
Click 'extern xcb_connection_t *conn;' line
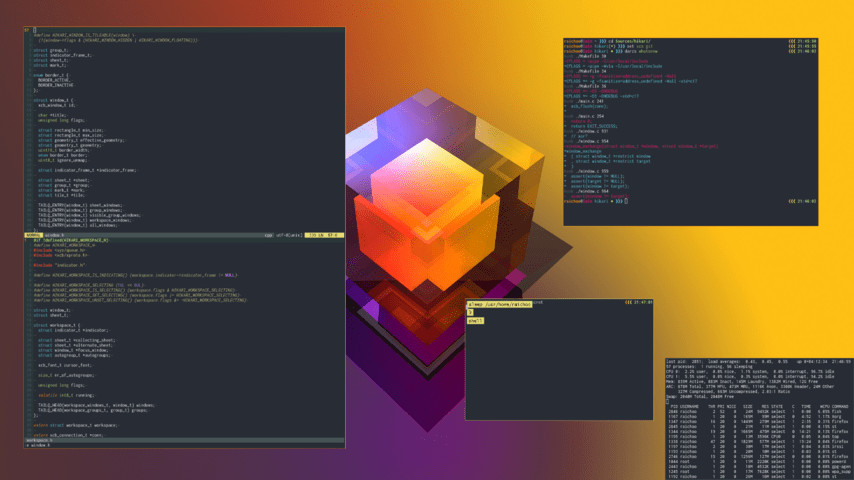pos(69,435)
